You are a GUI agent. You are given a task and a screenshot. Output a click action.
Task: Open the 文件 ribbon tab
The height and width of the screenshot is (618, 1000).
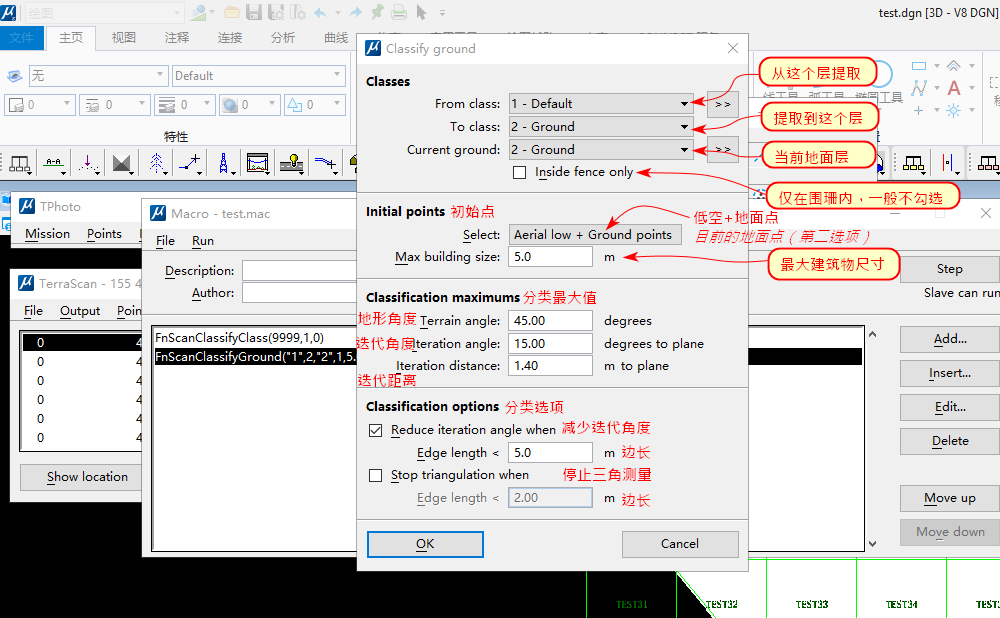(22, 38)
